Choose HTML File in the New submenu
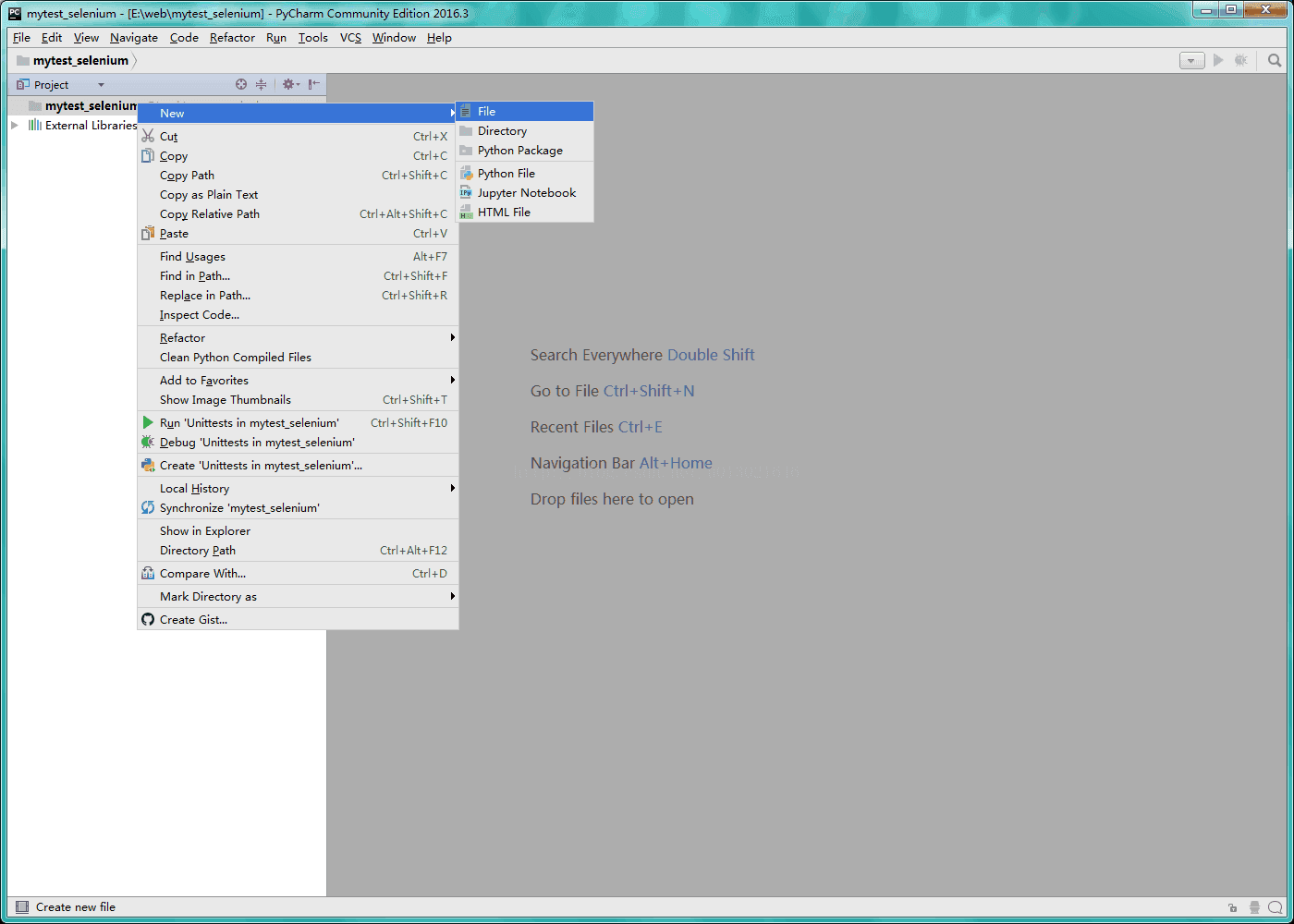Viewport: 1294px width, 924px height. click(x=525, y=213)
